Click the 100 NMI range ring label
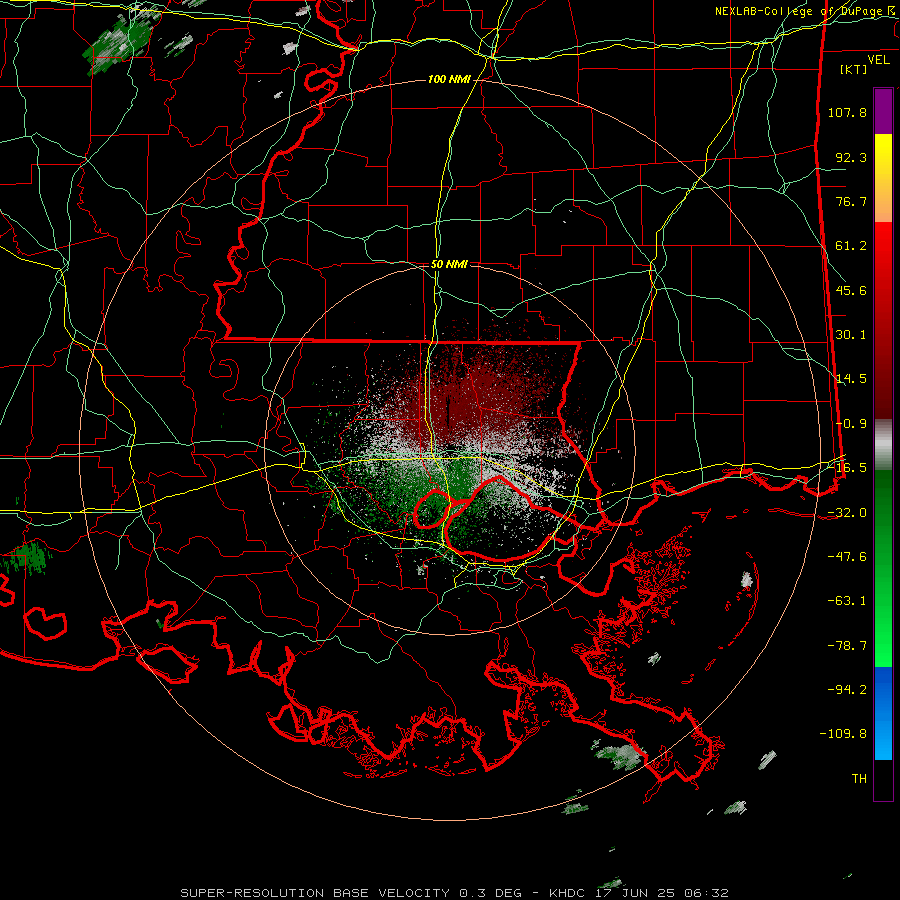This screenshot has height=900, width=900. [x=449, y=79]
